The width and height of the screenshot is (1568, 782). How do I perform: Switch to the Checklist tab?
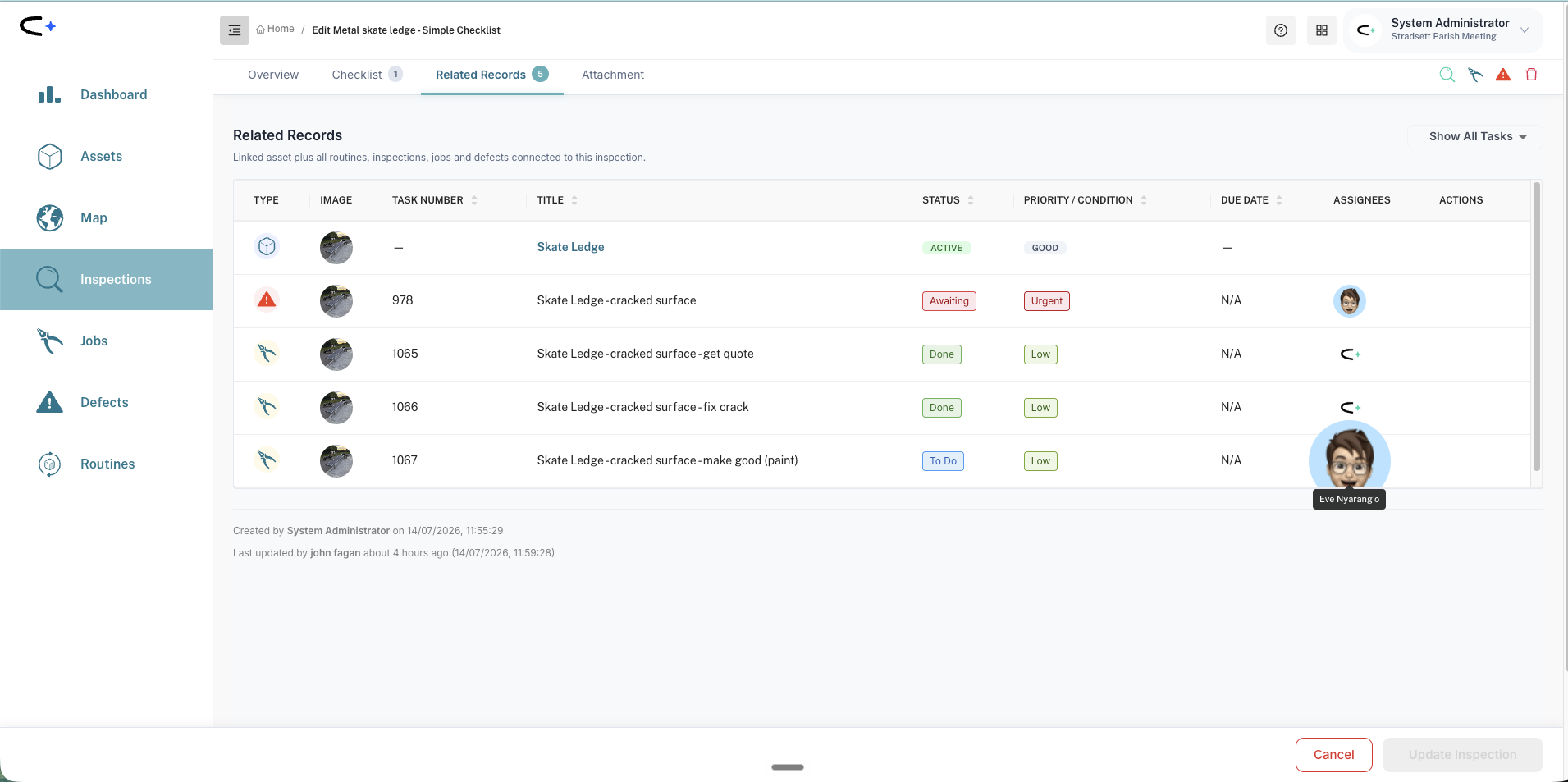click(x=367, y=75)
